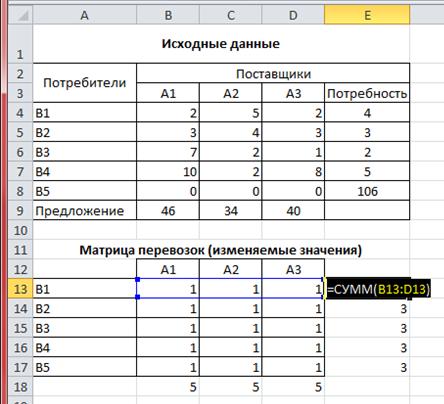Click the Поставщики merged header cell
This screenshot has width=444, height=404.
tap(273, 73)
